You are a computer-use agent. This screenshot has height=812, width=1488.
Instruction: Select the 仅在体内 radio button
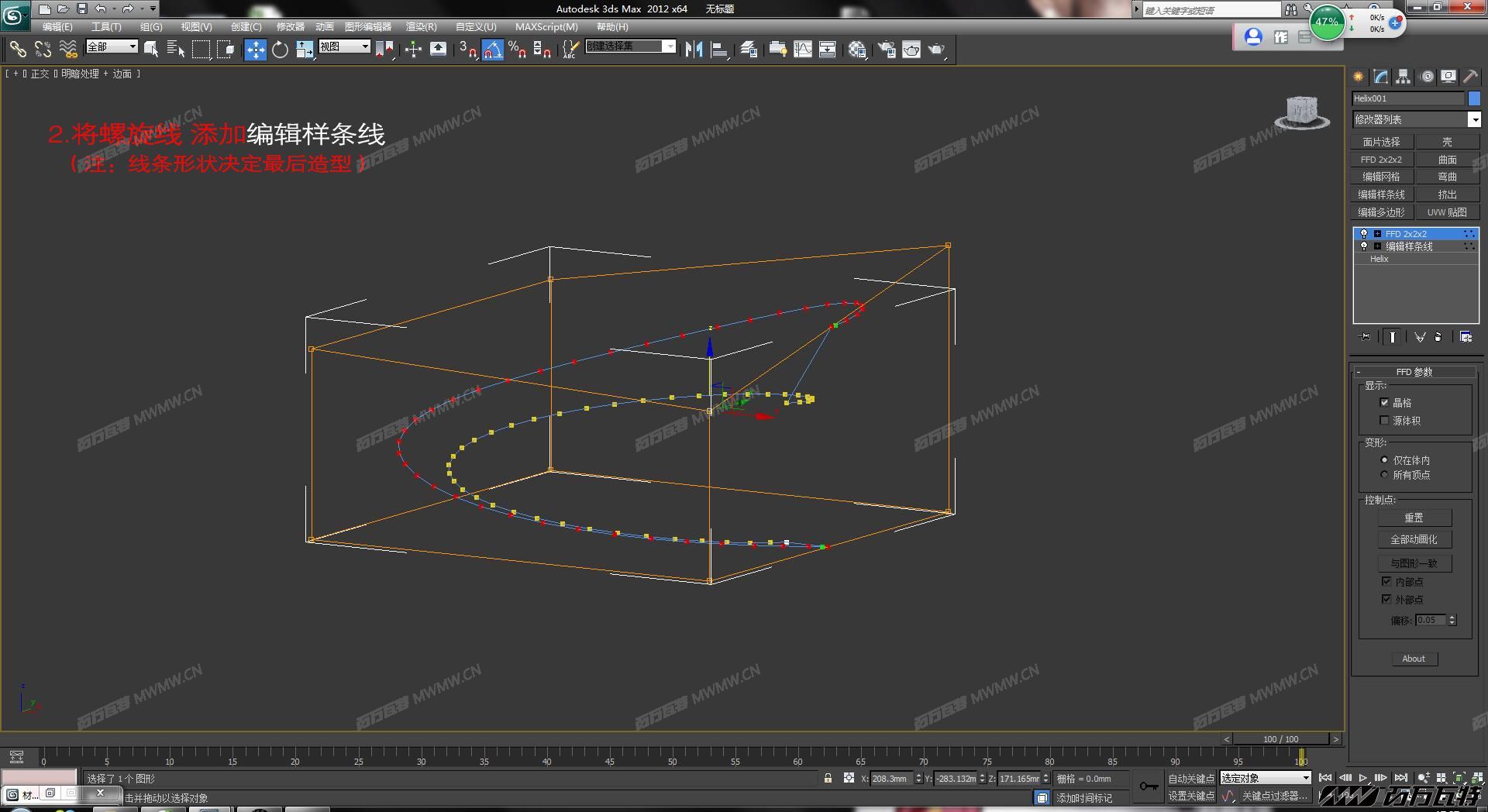pyautogui.click(x=1384, y=460)
